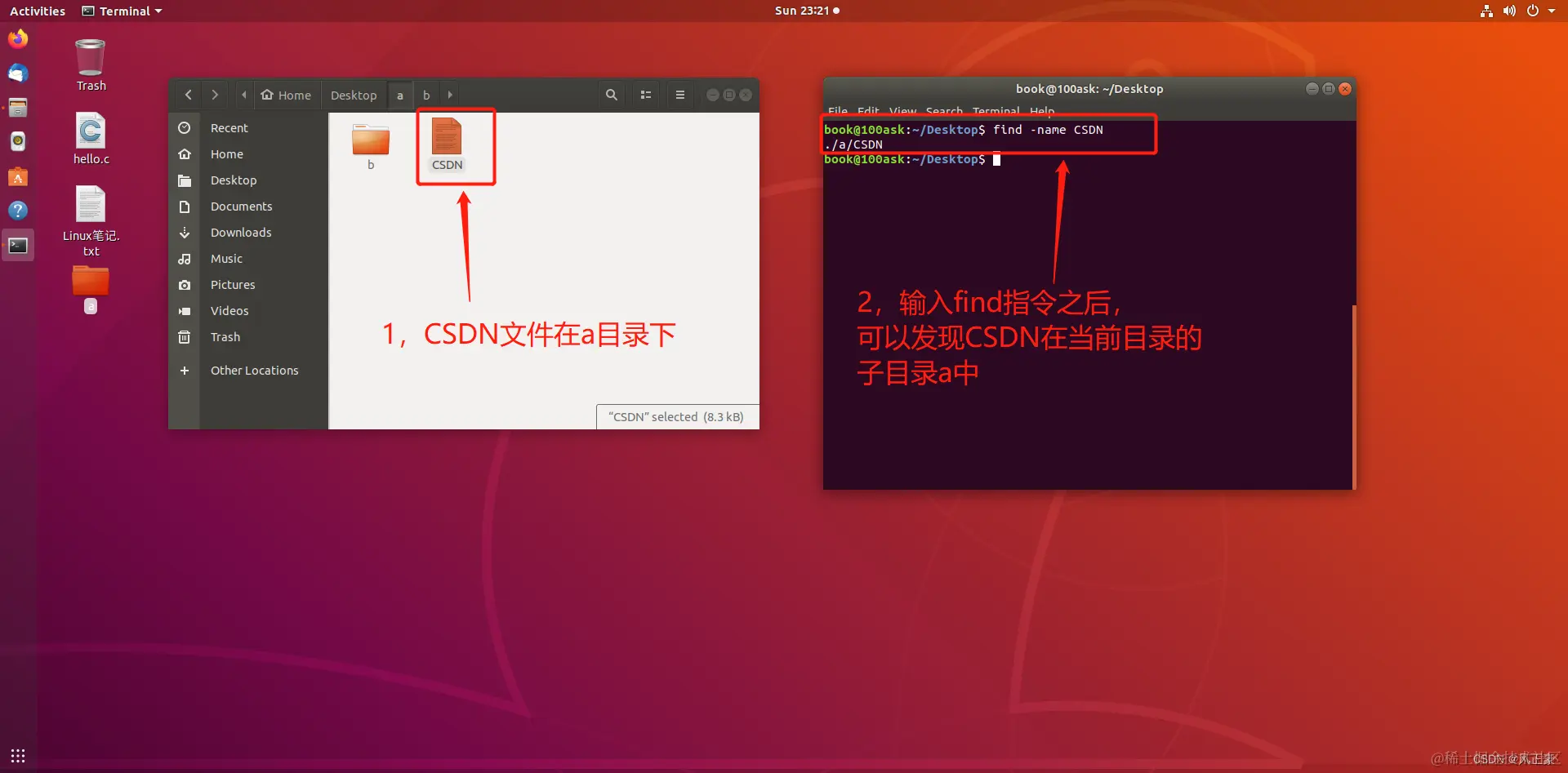Open Documents in Files sidebar
The width and height of the screenshot is (1568, 773).
point(247,207)
